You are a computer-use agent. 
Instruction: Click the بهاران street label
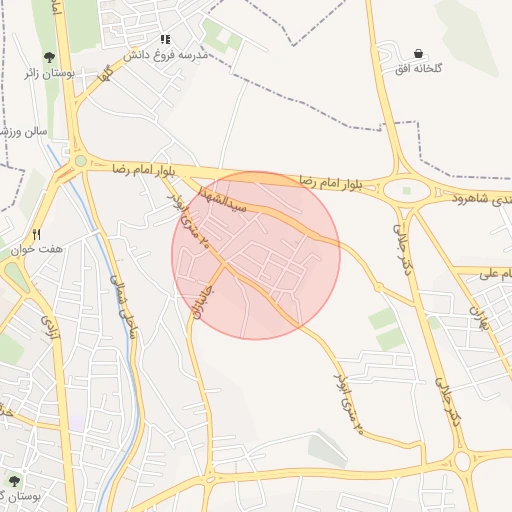(479, 318)
